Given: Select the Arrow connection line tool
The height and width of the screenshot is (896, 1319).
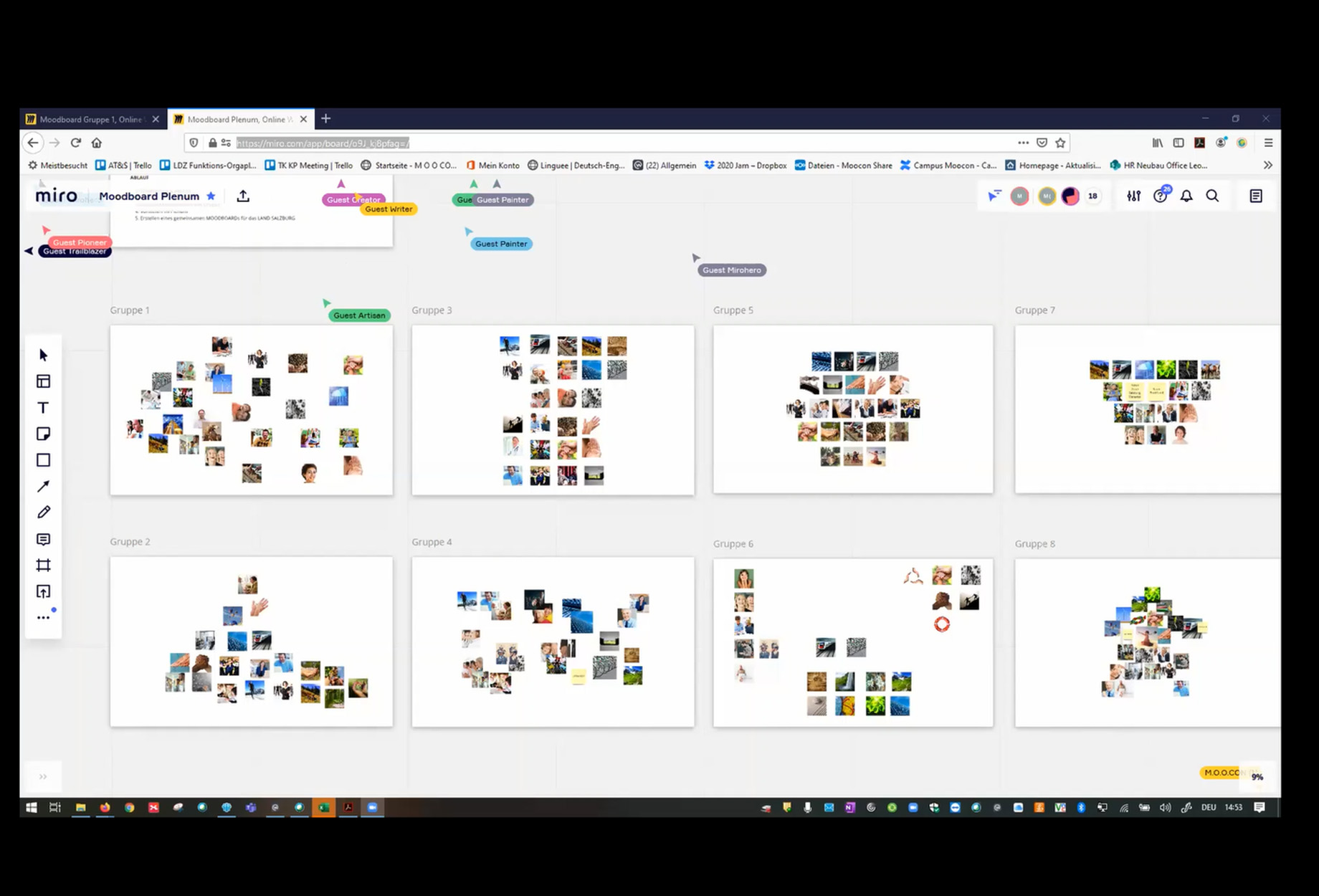Looking at the screenshot, I should tap(43, 486).
